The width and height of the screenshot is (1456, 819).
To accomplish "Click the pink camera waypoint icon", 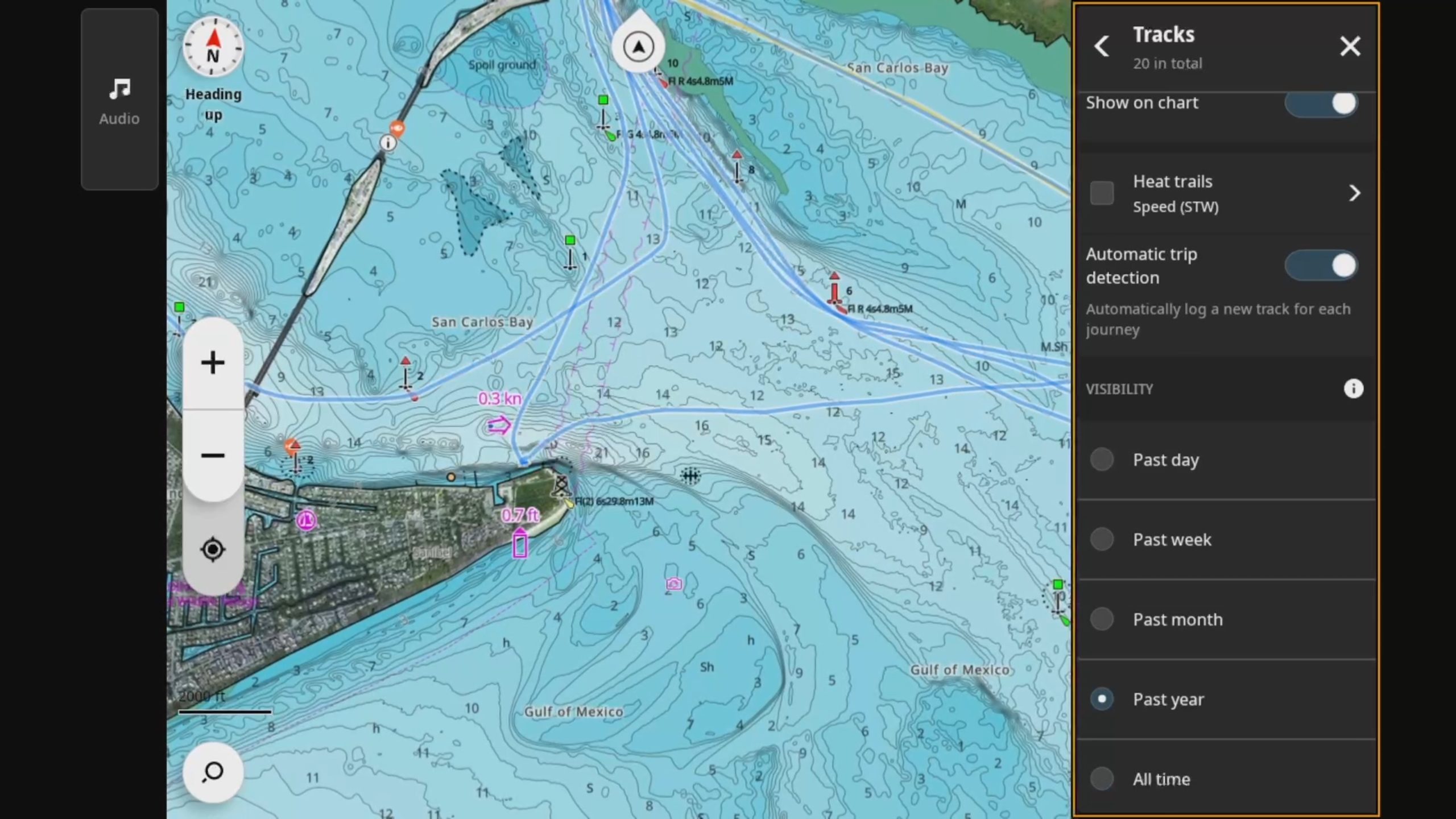I will coord(674,584).
